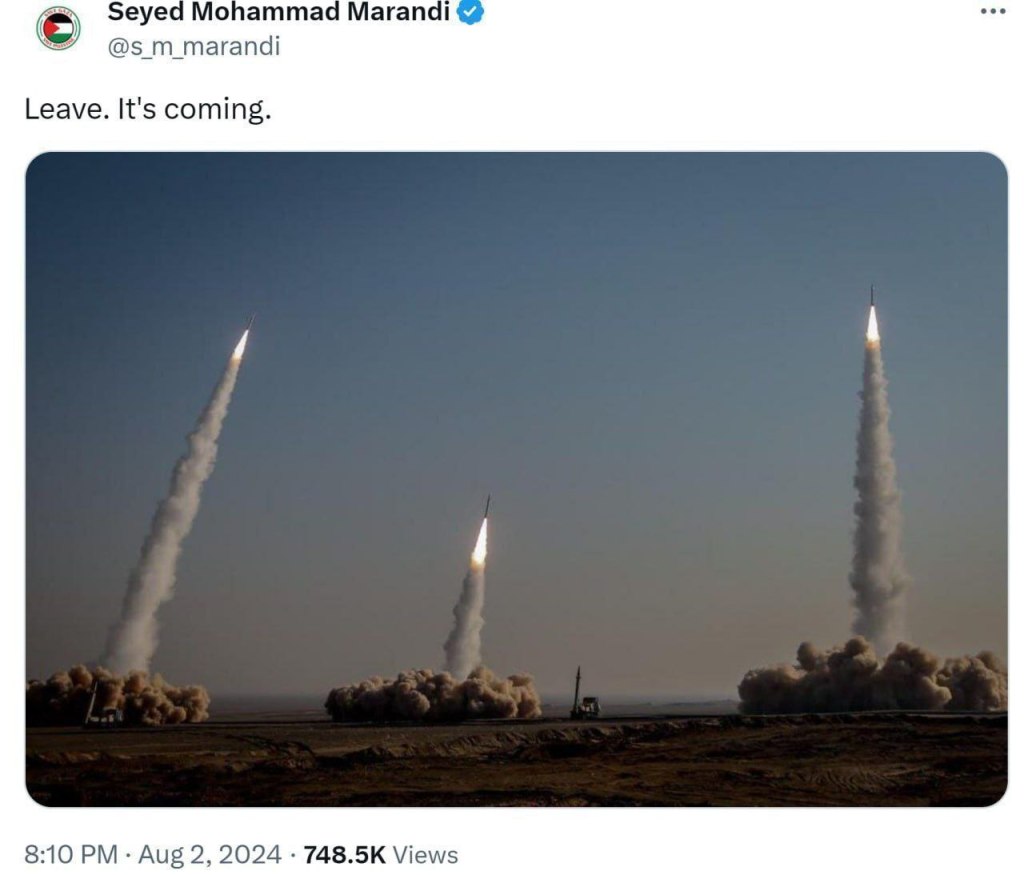Click the Views label
The height and width of the screenshot is (875, 1024).
[425, 854]
